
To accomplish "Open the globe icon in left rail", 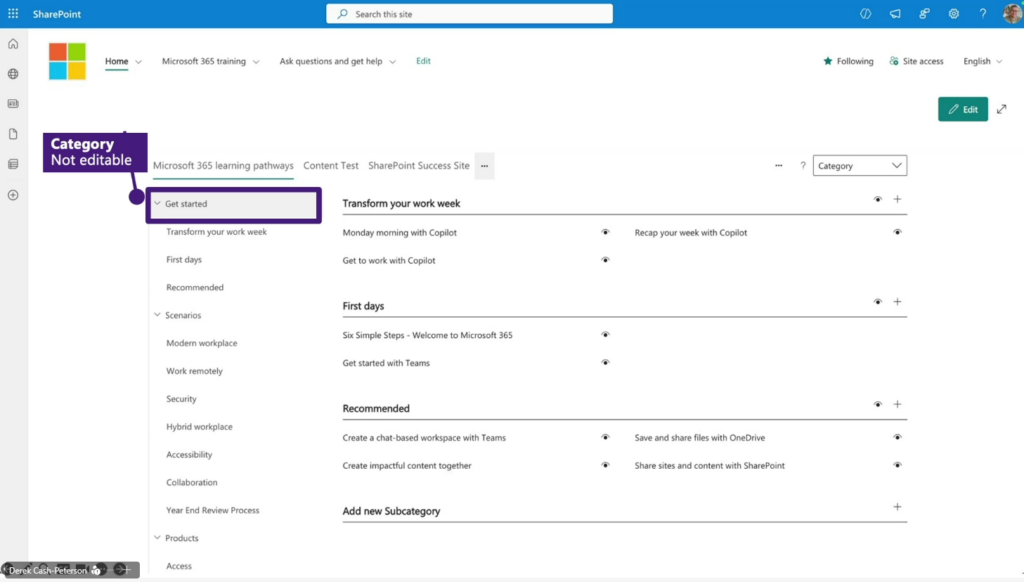I will [13, 74].
